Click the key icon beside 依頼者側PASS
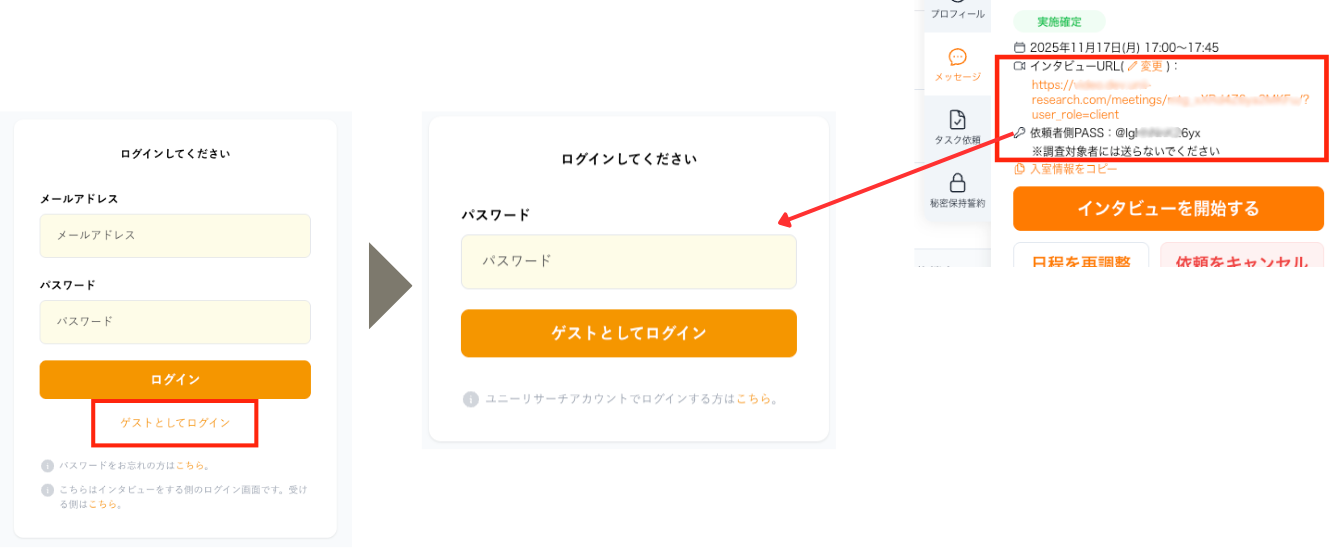This screenshot has height=548, width=1336. tap(1020, 133)
